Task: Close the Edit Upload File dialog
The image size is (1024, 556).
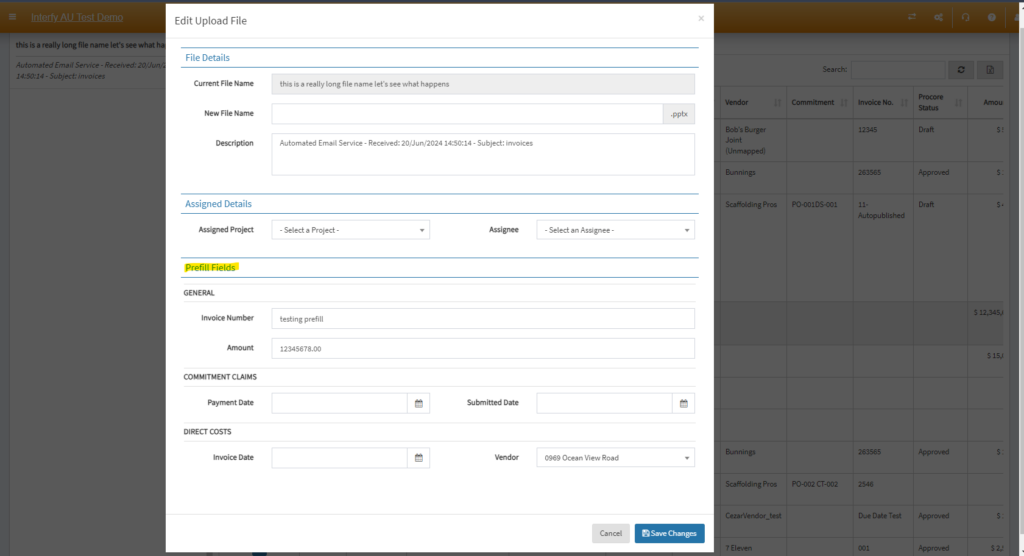Action: click(701, 18)
